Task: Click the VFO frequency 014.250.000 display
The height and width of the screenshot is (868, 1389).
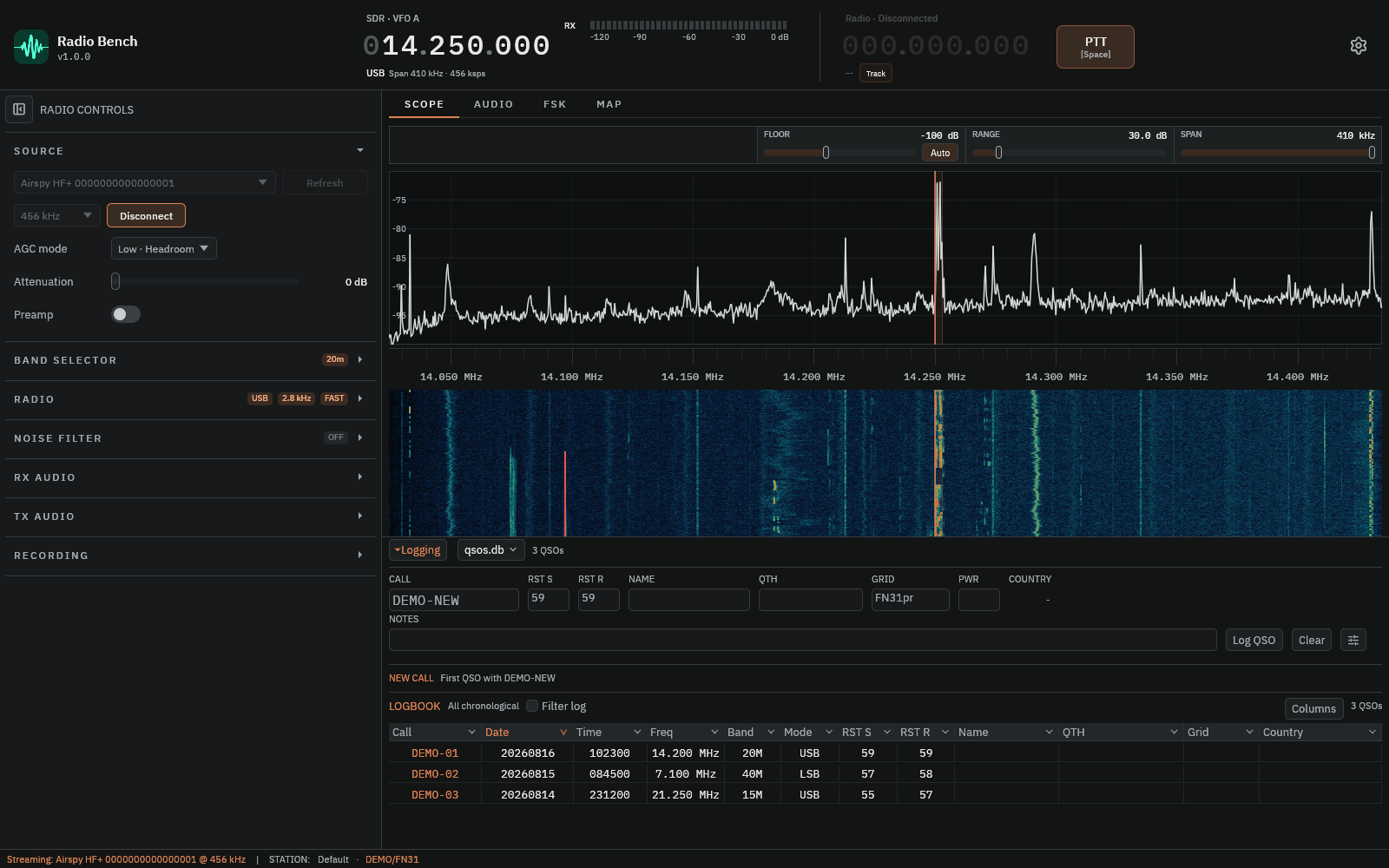Action: pos(457,45)
